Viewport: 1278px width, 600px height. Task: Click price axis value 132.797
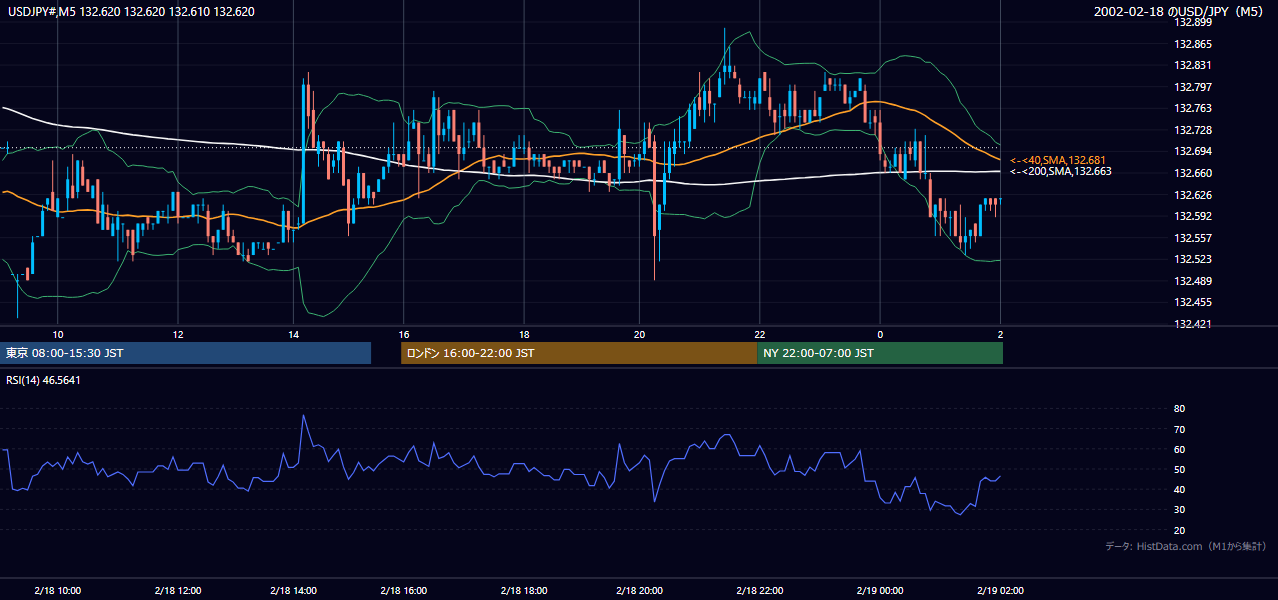1194,87
